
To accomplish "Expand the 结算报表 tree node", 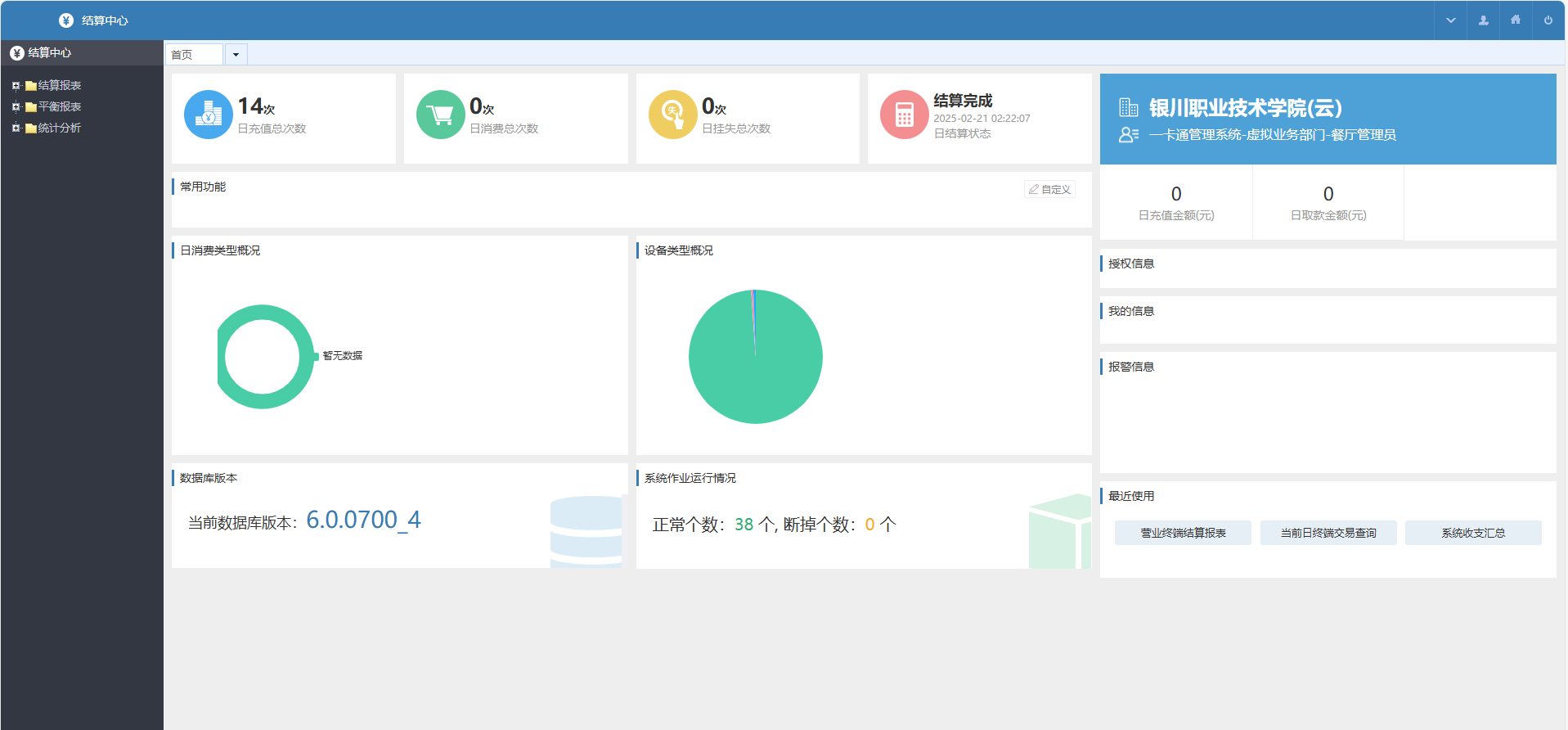I will [x=16, y=85].
